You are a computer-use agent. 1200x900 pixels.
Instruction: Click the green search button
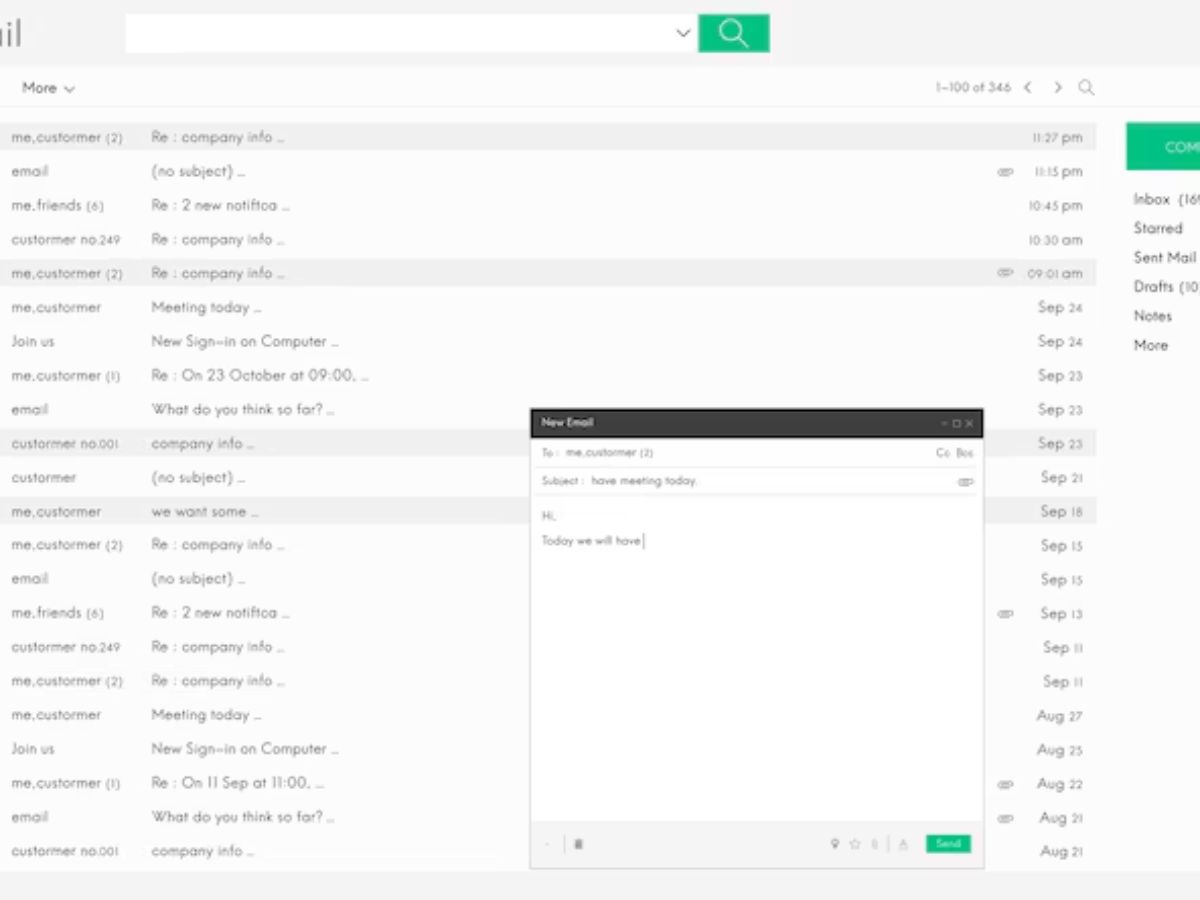click(x=733, y=33)
